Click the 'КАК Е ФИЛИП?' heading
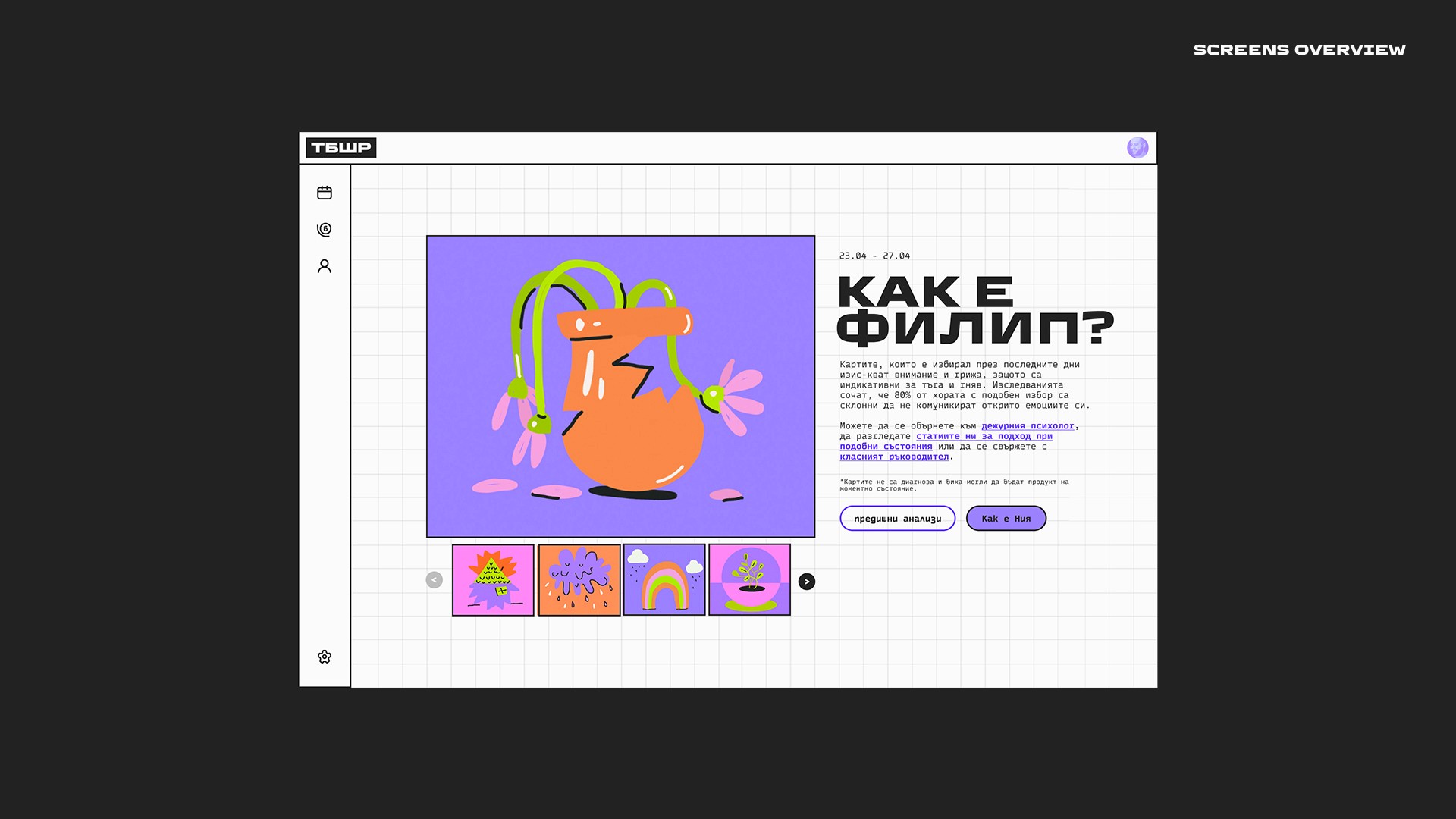 [x=974, y=311]
